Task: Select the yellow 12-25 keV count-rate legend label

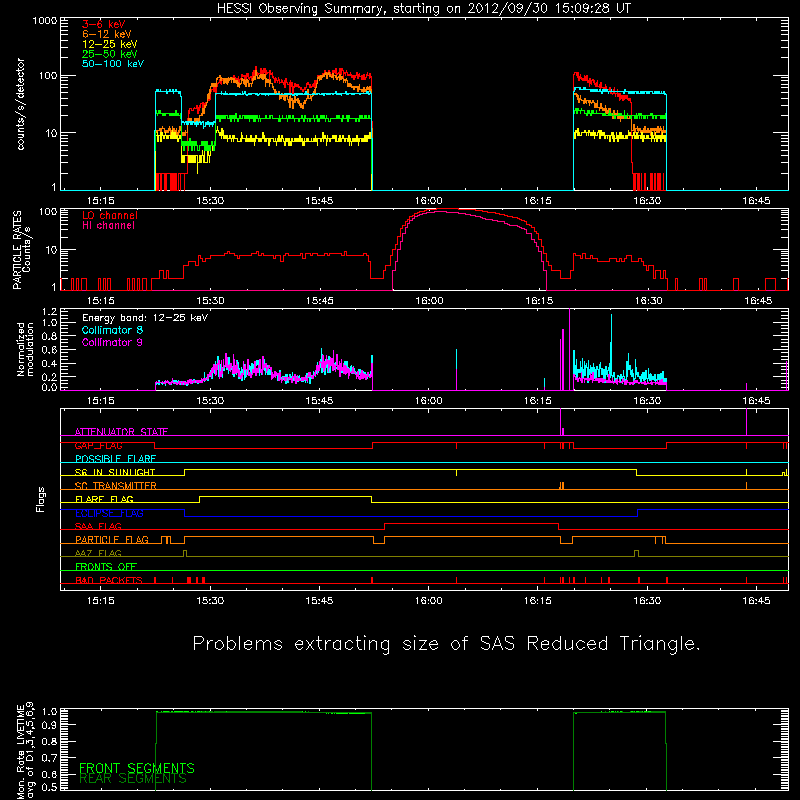Action: 109,44
